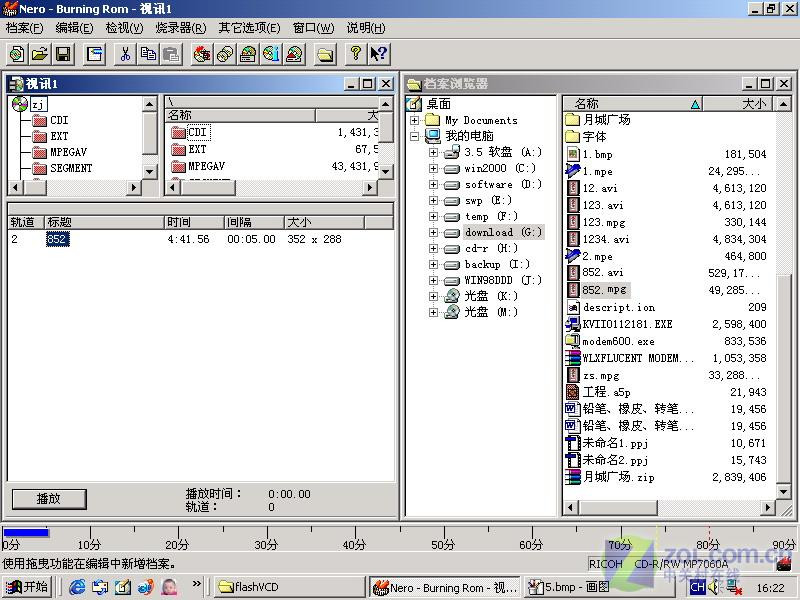Expand cd-r (H:) drive node
The height and width of the screenshot is (600, 800).
point(433,248)
